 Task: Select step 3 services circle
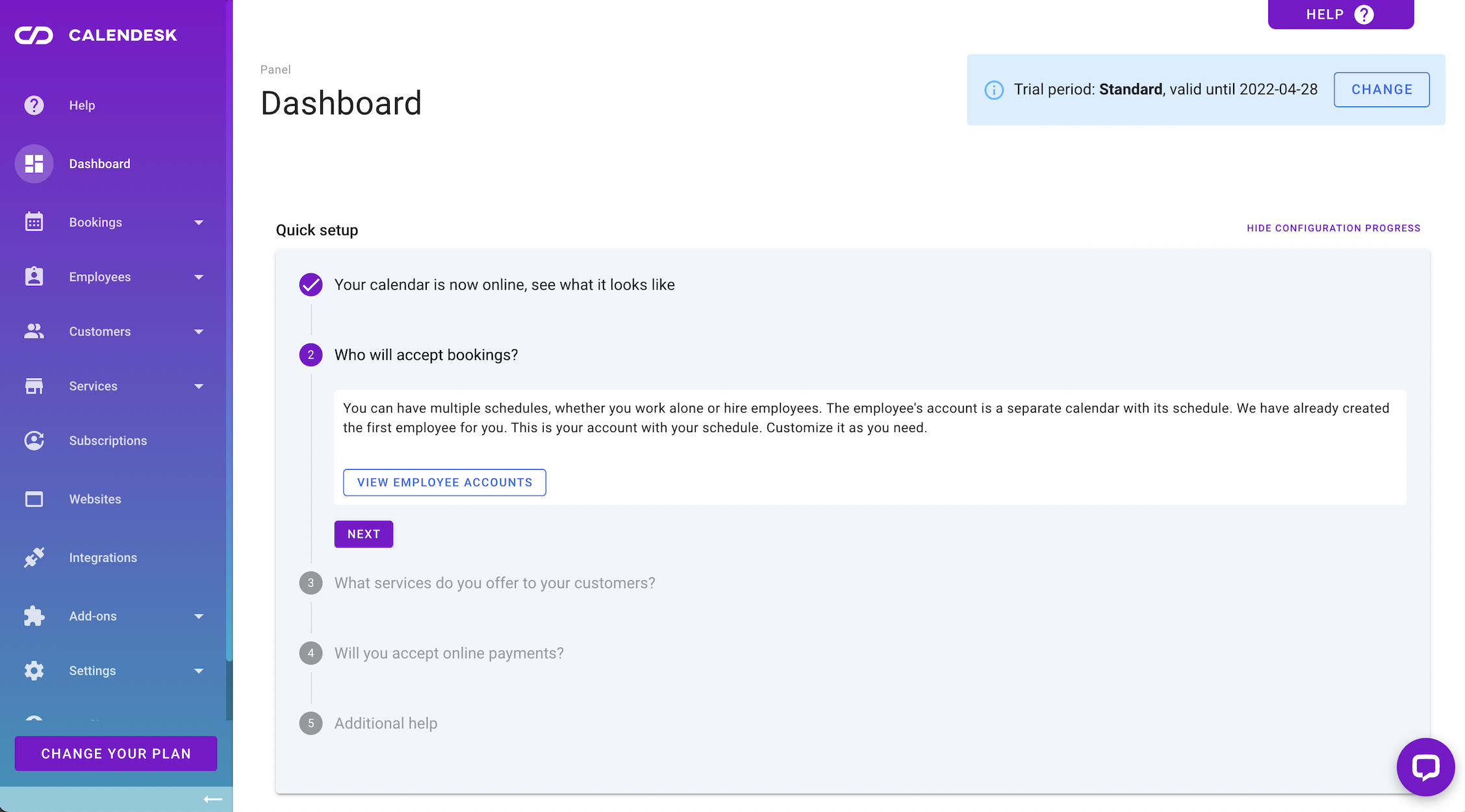coord(311,583)
